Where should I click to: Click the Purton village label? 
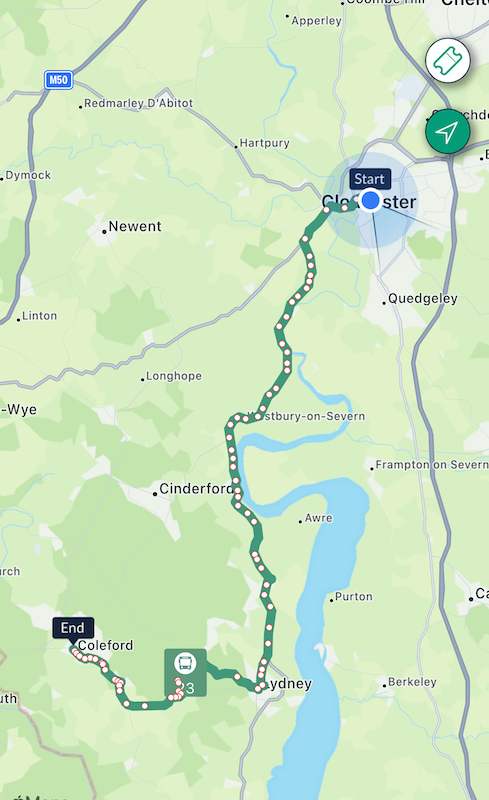click(x=353, y=596)
